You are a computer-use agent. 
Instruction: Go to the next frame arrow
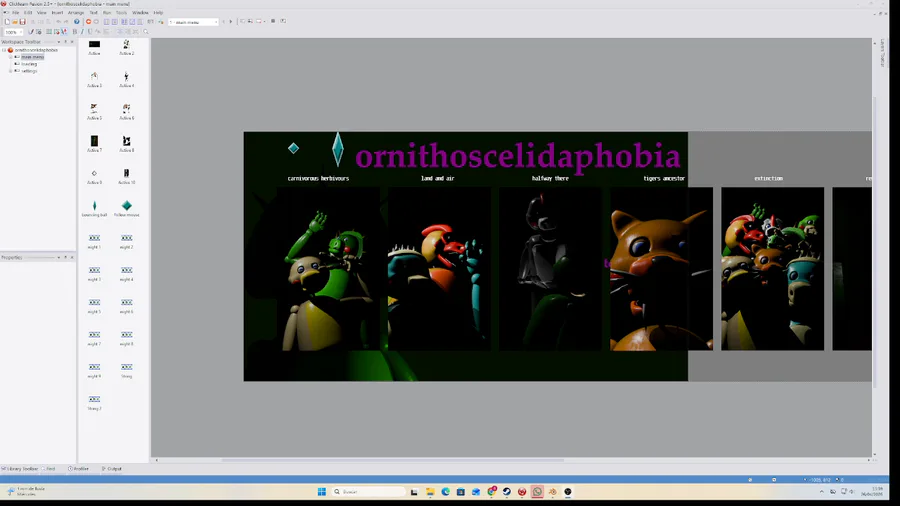point(231,22)
